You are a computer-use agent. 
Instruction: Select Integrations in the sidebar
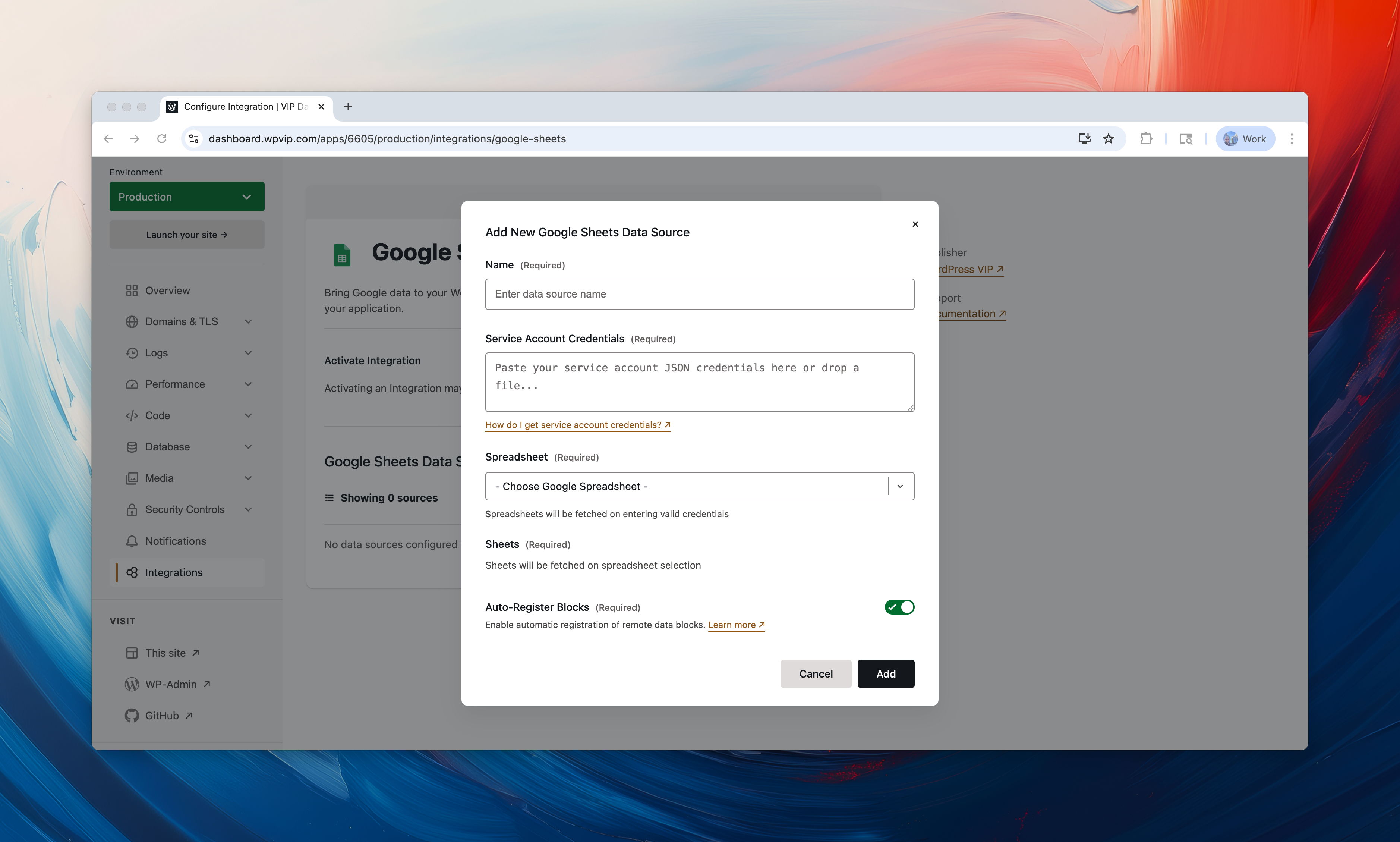187,572
